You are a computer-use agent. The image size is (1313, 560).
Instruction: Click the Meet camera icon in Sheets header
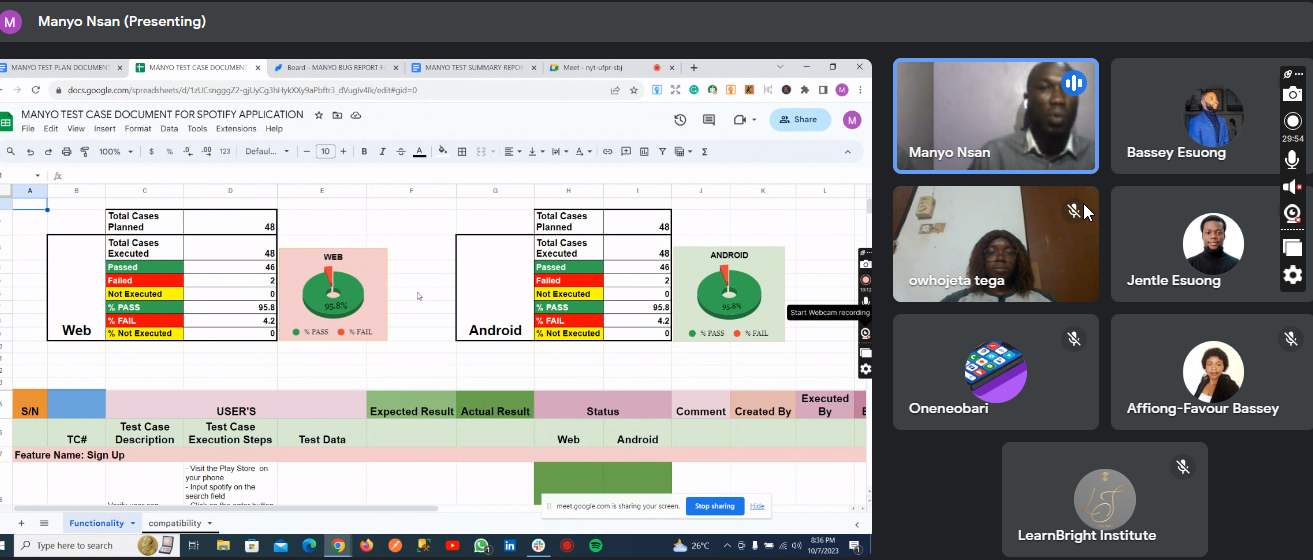(x=740, y=120)
